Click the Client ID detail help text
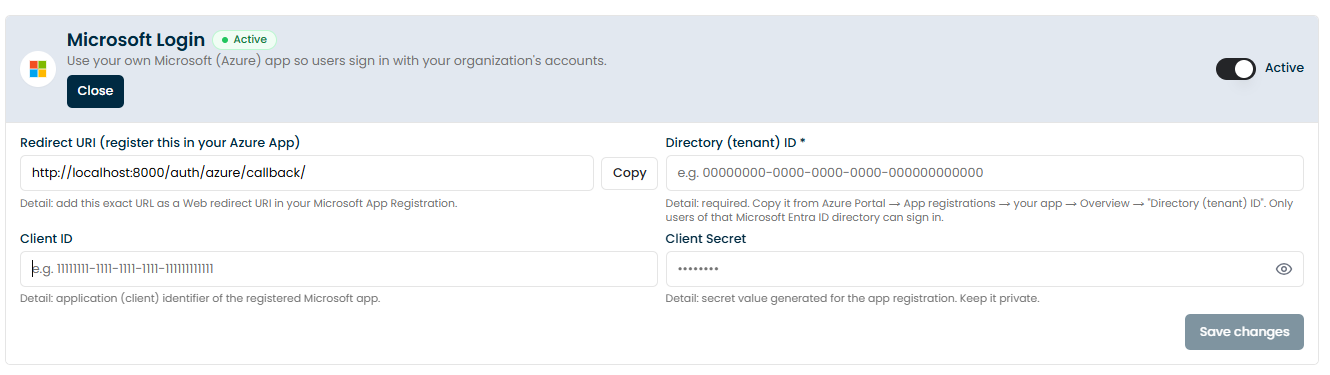The image size is (1330, 375). pos(200,299)
